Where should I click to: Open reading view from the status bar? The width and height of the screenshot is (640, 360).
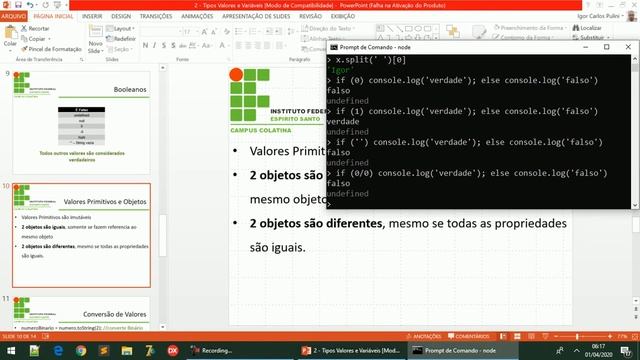click(531, 336)
